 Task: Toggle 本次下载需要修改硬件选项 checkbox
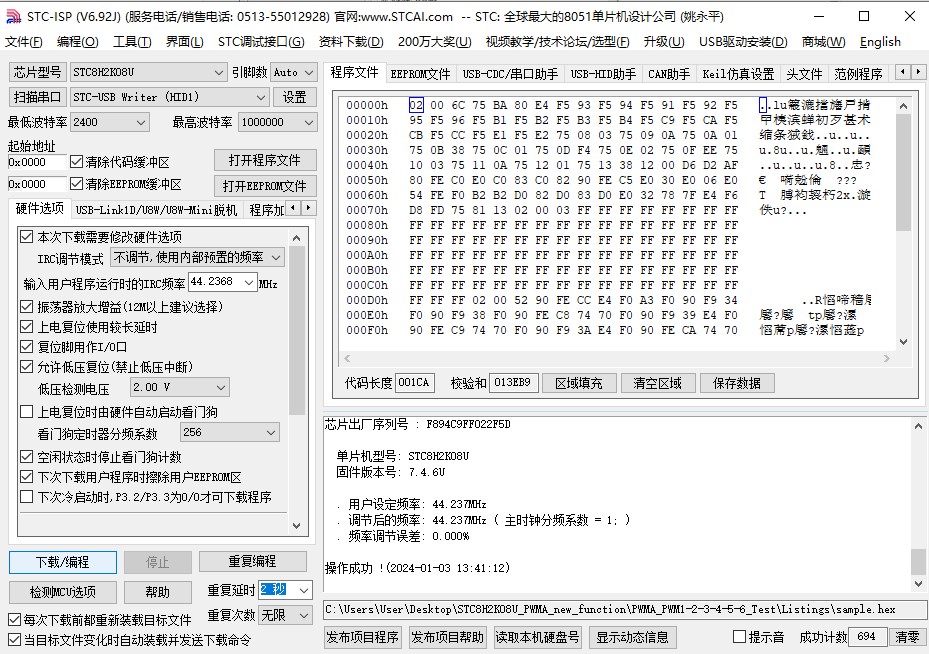tap(27, 236)
